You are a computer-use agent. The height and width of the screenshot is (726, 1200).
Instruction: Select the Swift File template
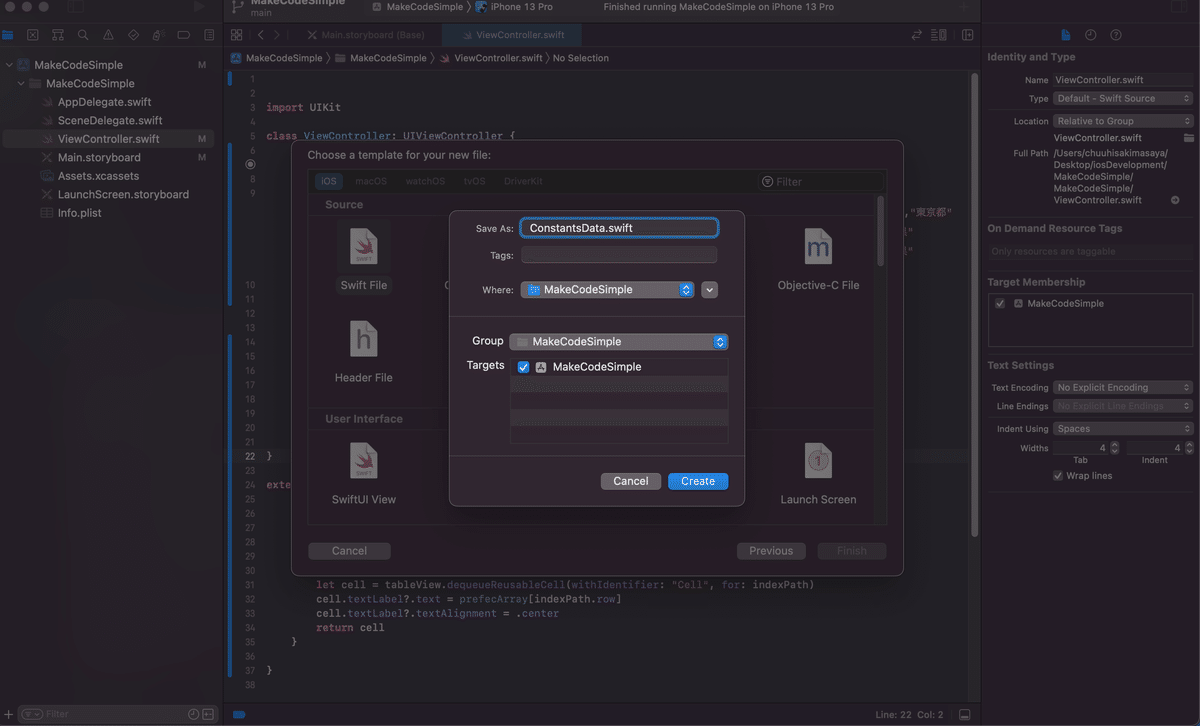click(x=364, y=257)
